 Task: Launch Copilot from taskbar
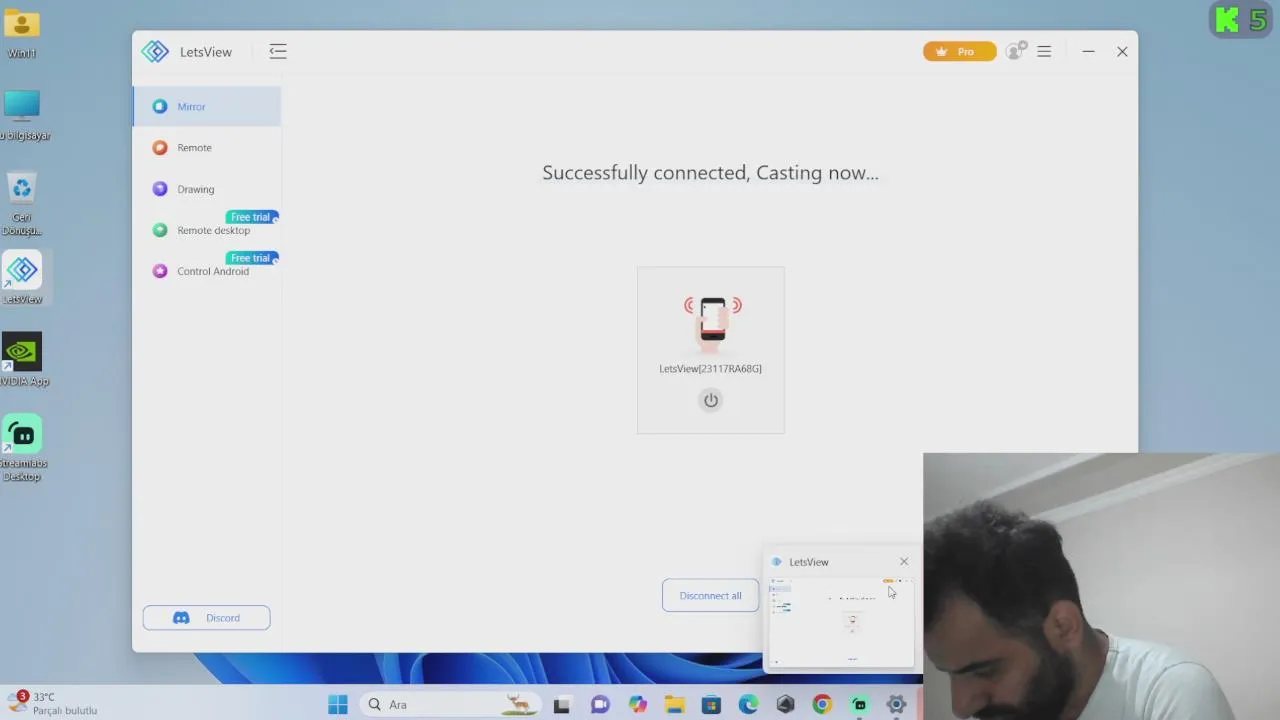[x=638, y=704]
